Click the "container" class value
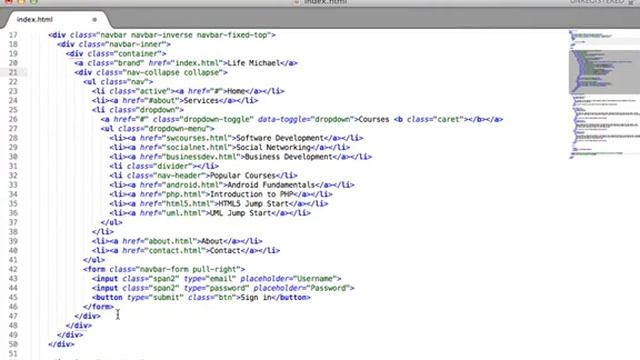Screen dimensions: 640x360 pos(137,54)
